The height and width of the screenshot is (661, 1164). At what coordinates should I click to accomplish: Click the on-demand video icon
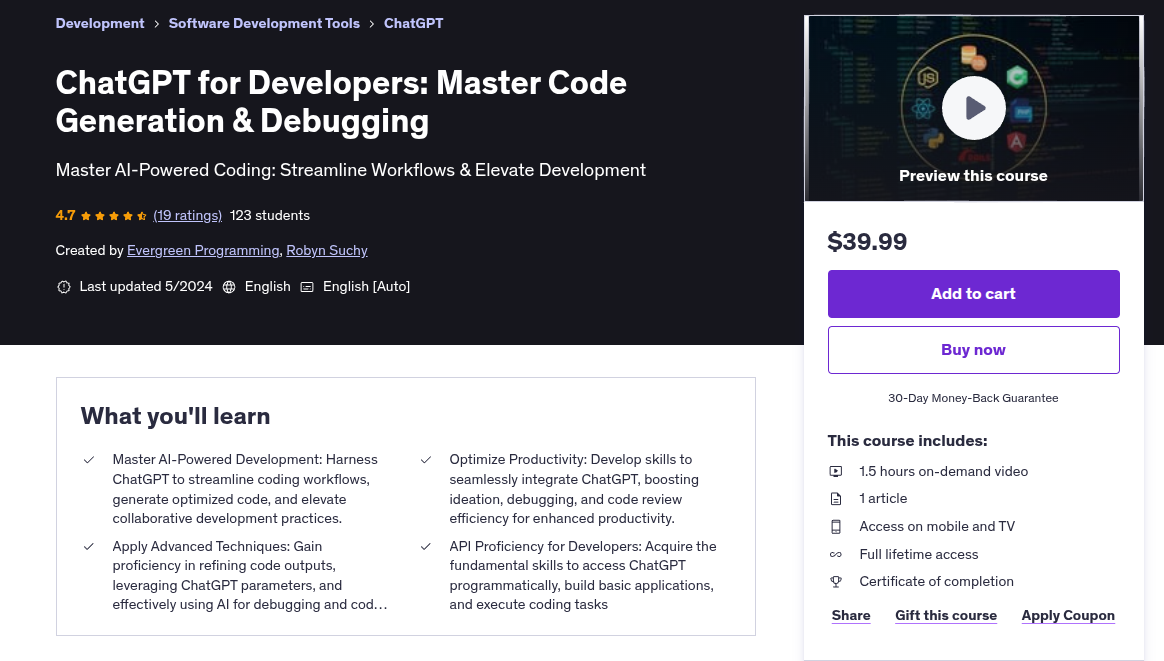click(x=836, y=472)
